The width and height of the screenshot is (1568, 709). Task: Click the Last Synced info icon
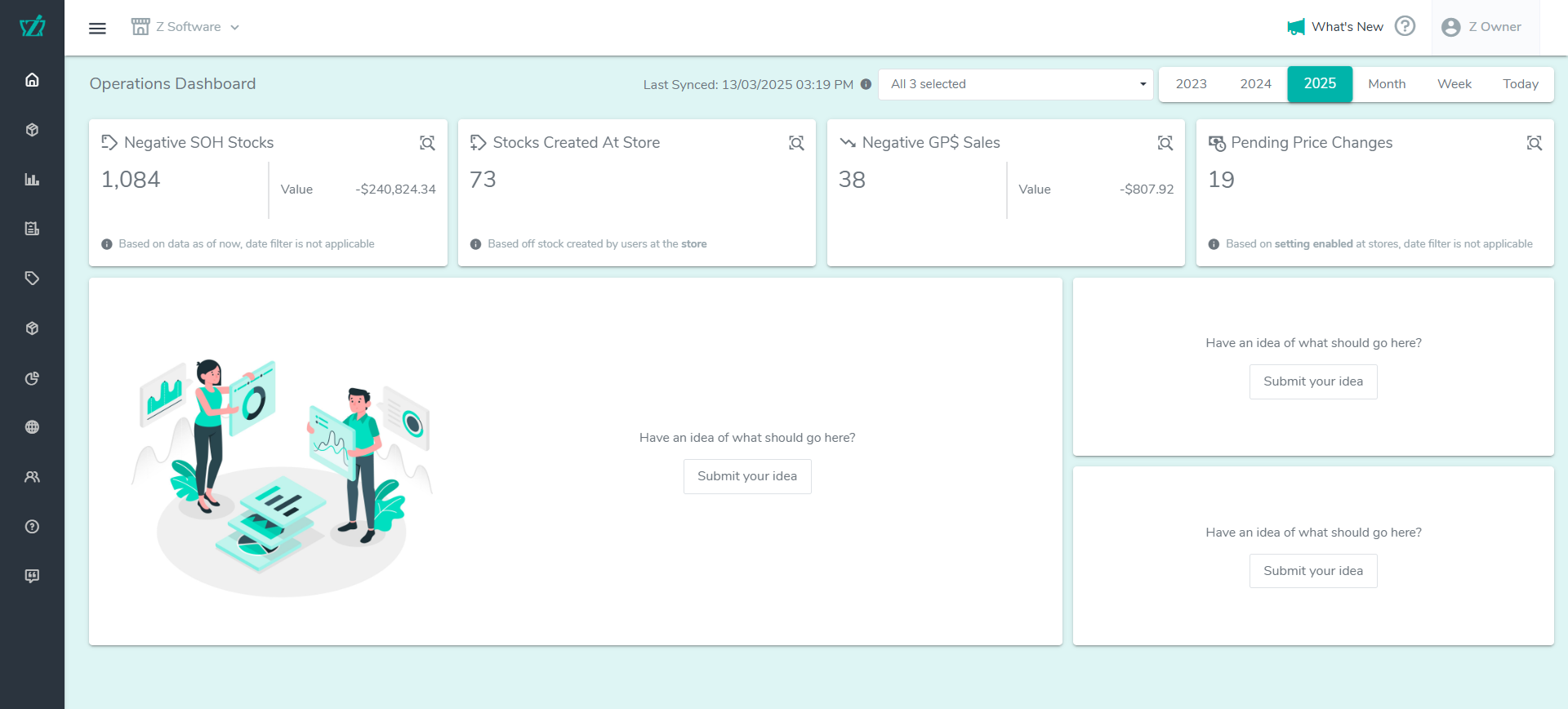(x=866, y=84)
